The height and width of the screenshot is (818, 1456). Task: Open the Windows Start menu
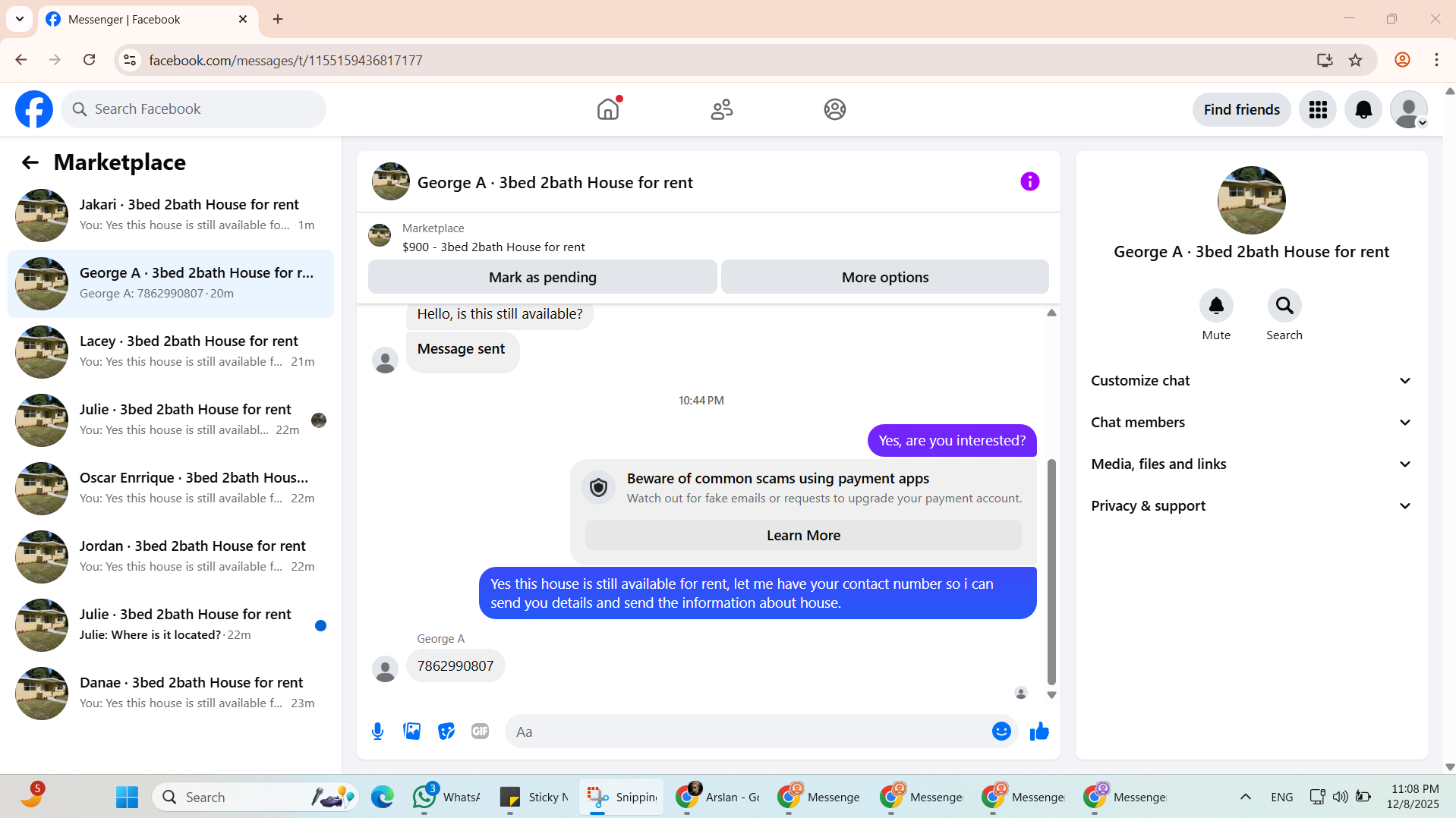(x=128, y=797)
